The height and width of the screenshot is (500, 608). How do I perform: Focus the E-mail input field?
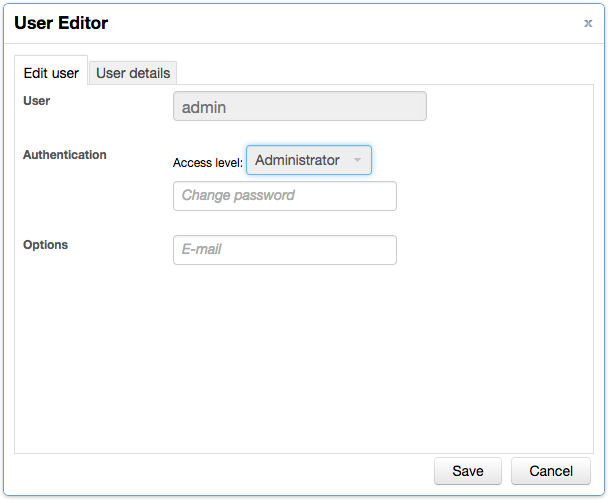(x=284, y=250)
